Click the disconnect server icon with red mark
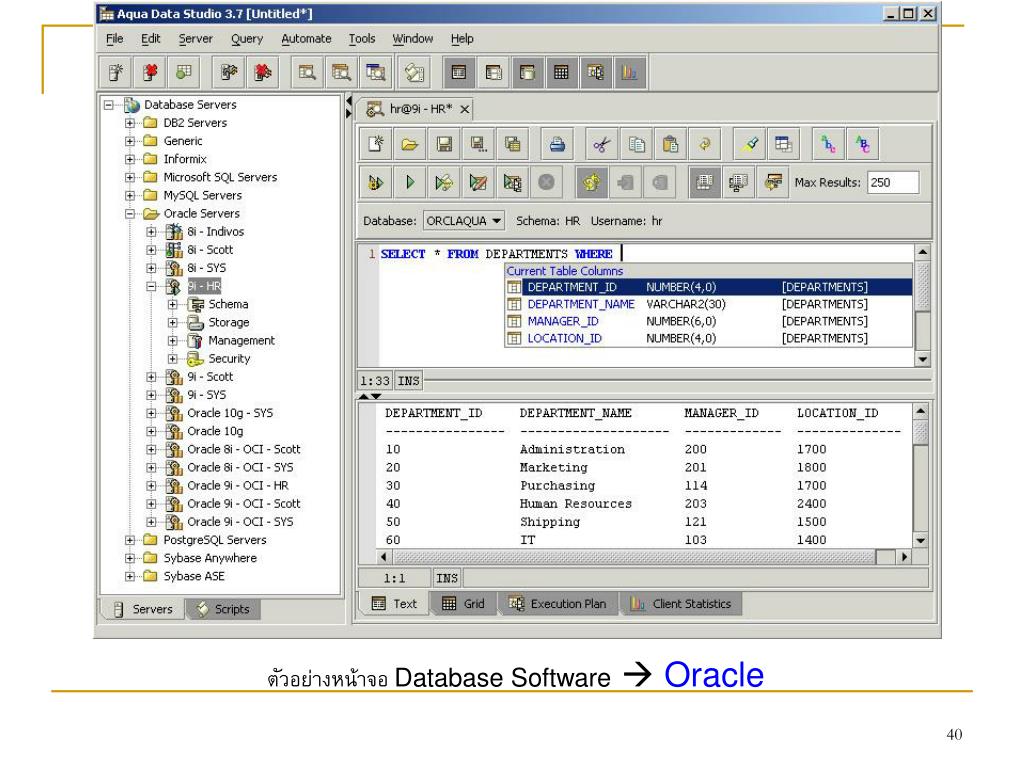 (x=263, y=72)
